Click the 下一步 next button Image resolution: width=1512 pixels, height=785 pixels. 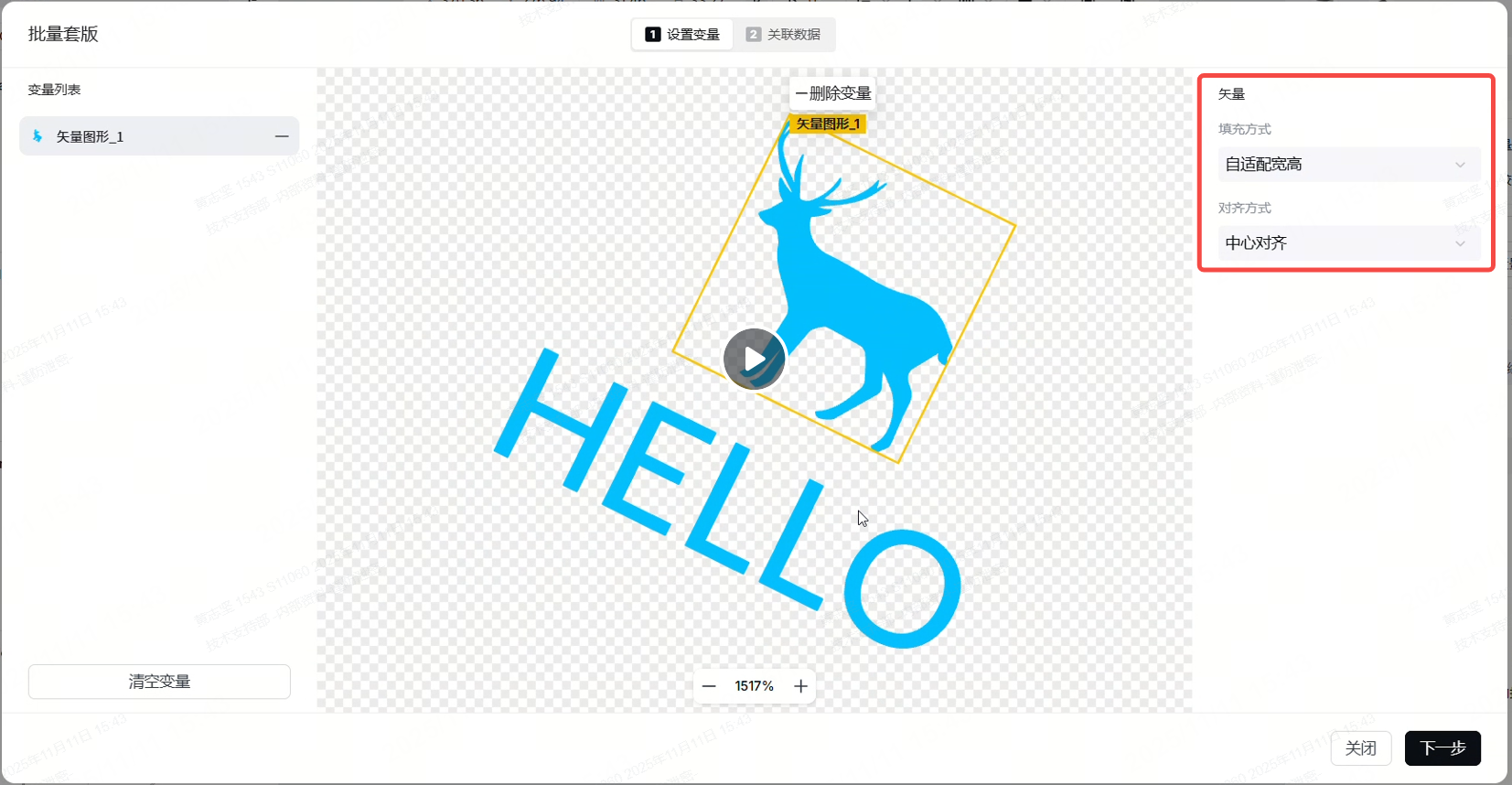[x=1442, y=748]
